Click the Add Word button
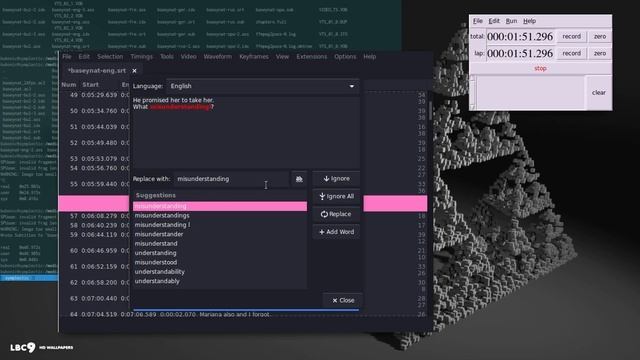640x360 pixels. click(336, 232)
